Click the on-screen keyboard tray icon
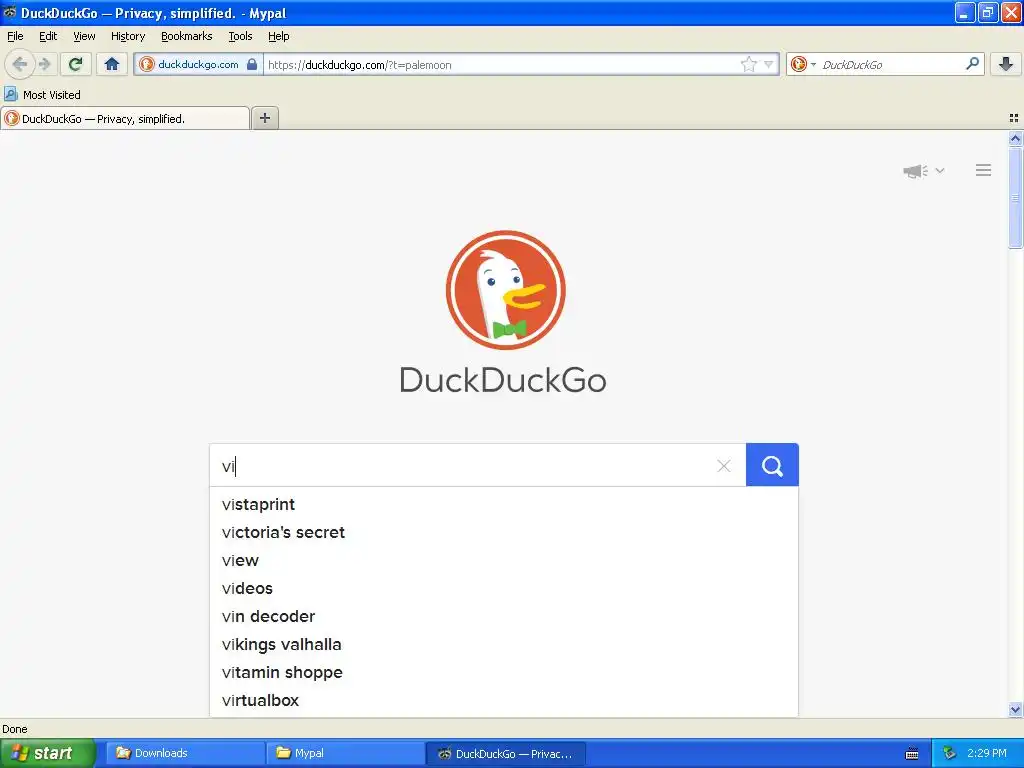The height and width of the screenshot is (768, 1024). [912, 754]
